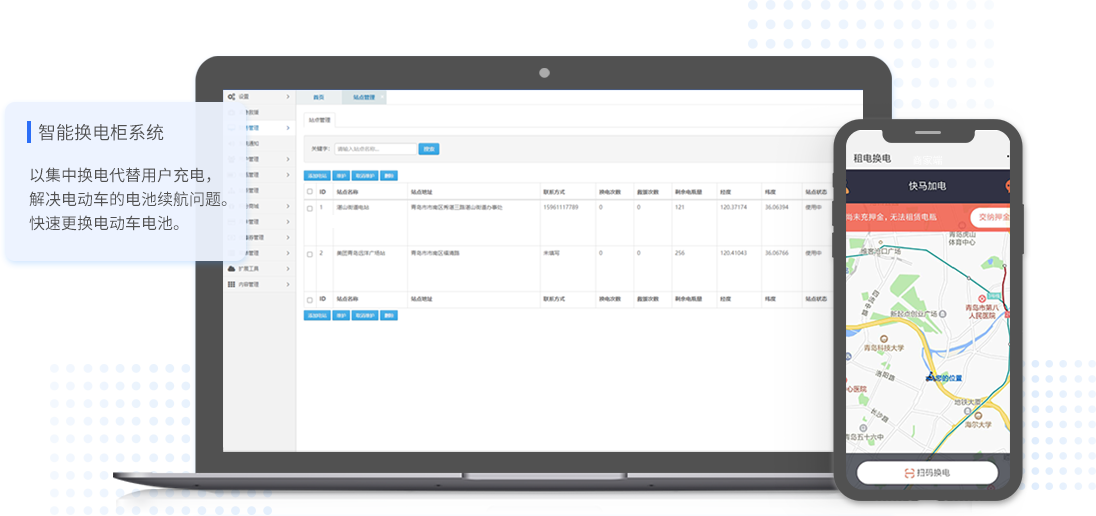Tap the scan icon in 扫码换电 button

click(x=908, y=473)
